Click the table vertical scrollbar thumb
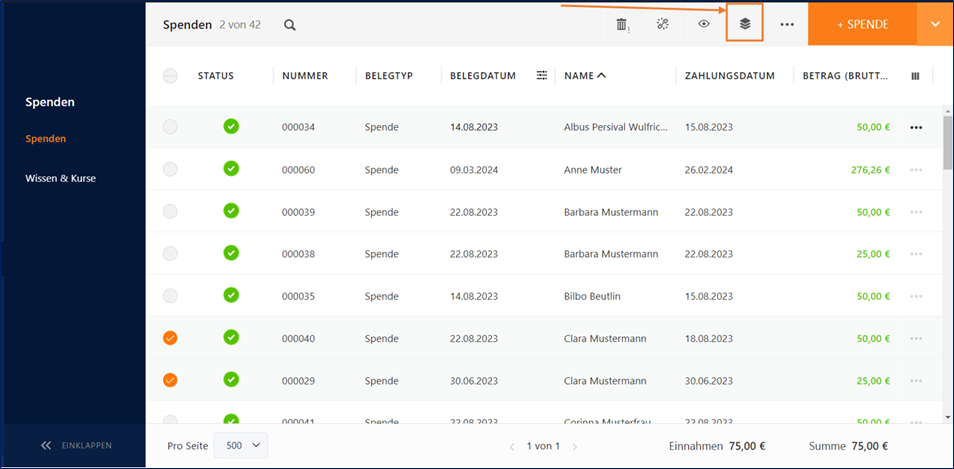This screenshot has width=954, height=469. (x=947, y=143)
